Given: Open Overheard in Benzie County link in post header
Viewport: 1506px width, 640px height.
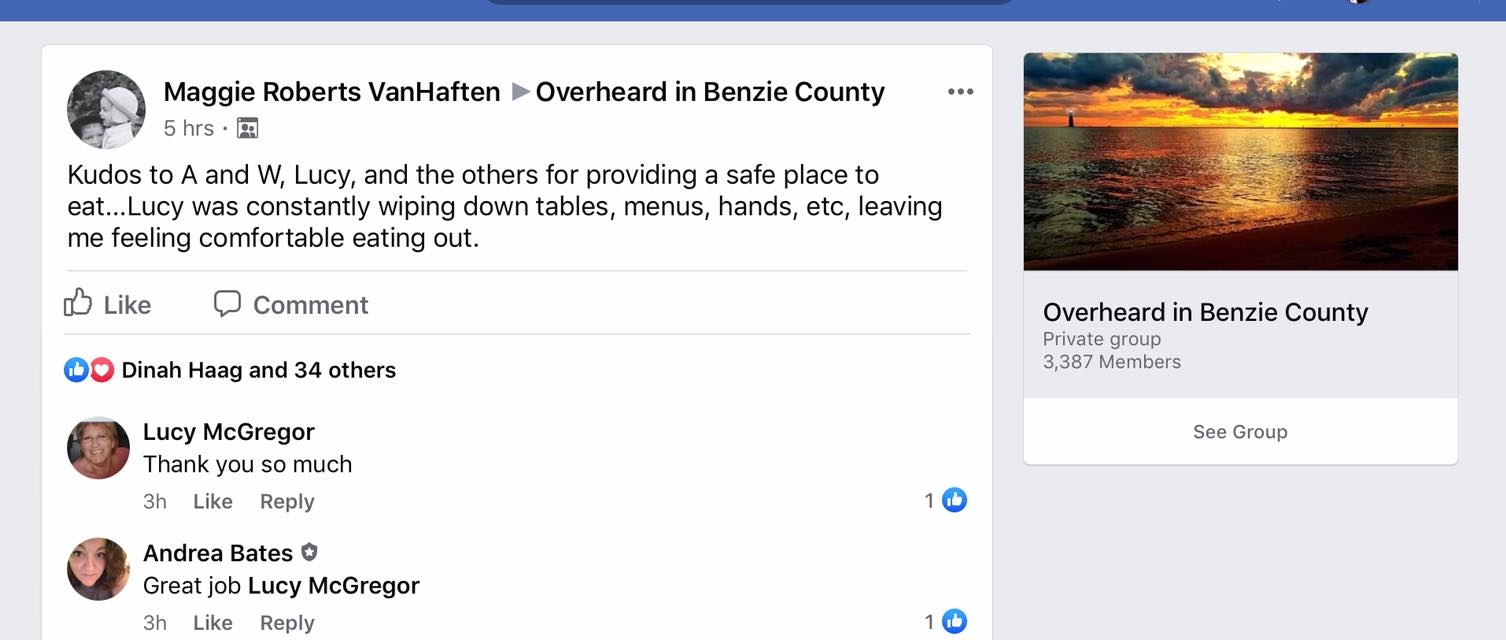Looking at the screenshot, I should (x=710, y=92).
